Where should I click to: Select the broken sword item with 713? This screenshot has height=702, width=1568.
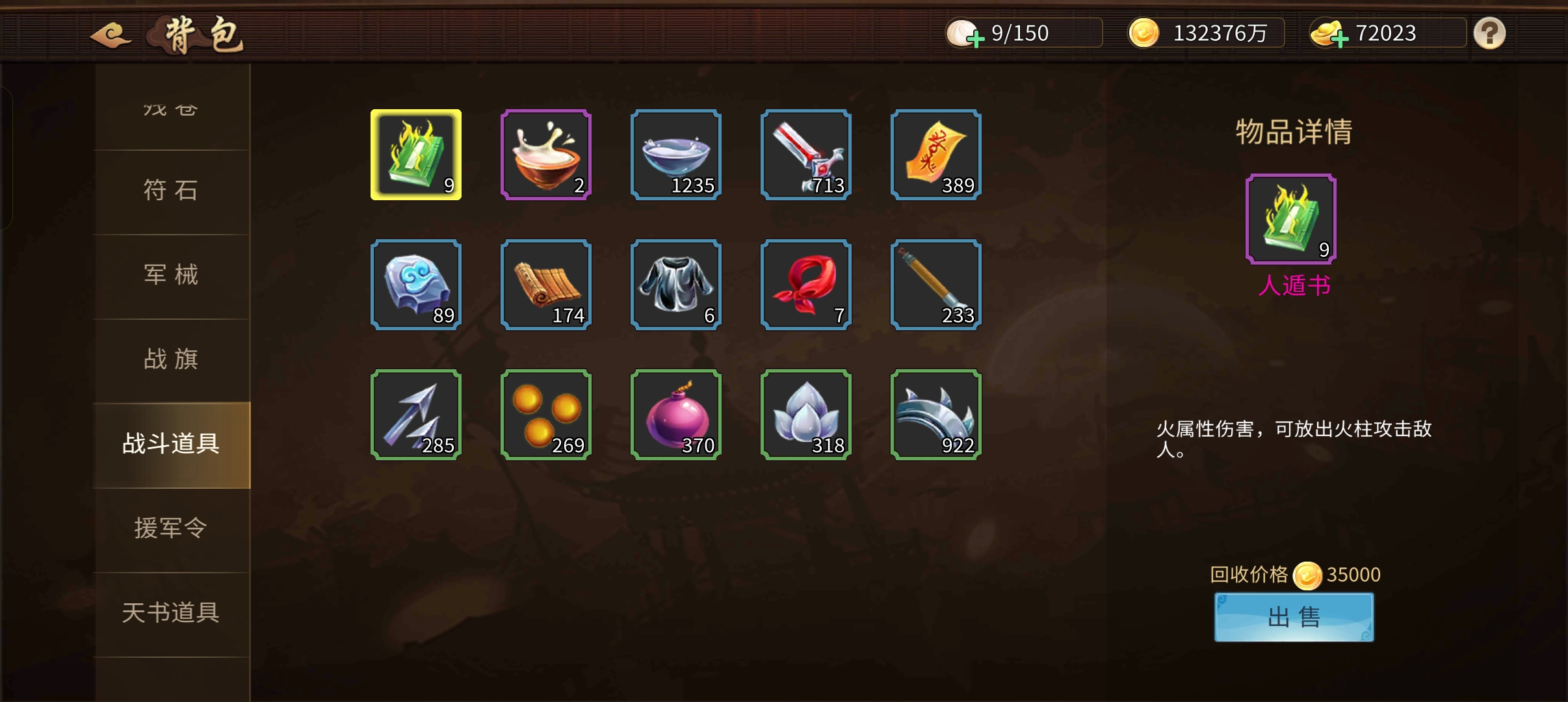coord(806,155)
